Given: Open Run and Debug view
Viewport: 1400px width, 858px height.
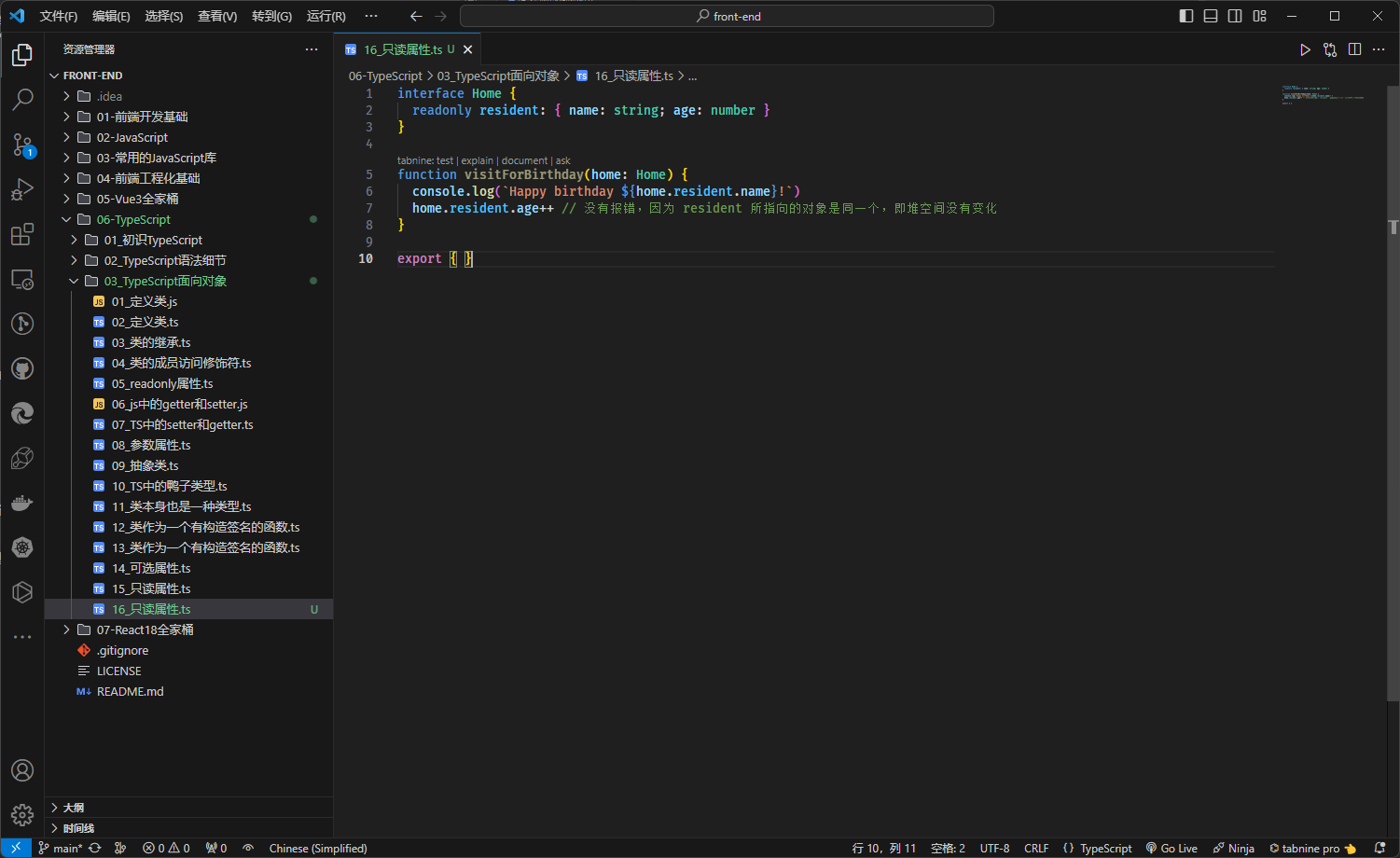Looking at the screenshot, I should 22,189.
